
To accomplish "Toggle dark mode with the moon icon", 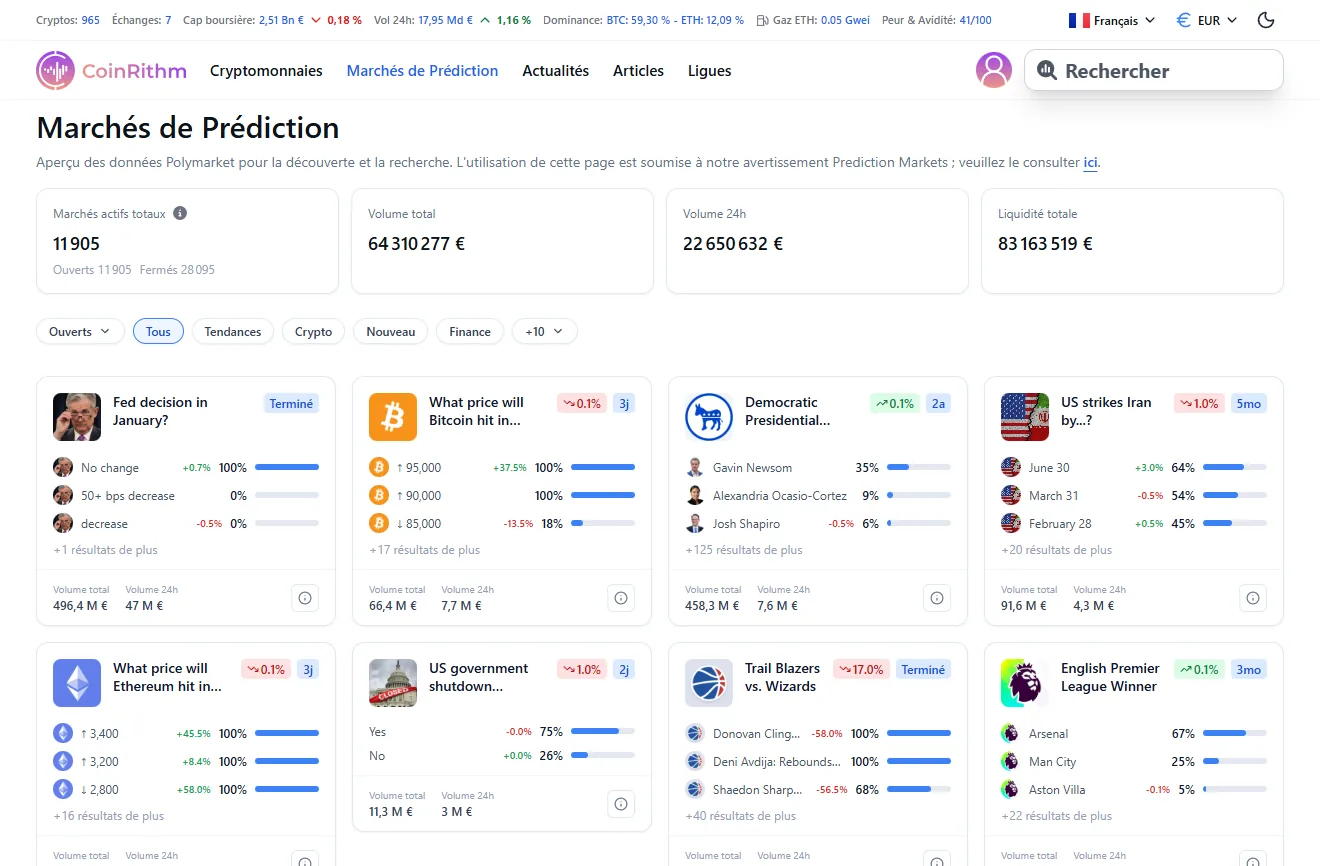I will [1265, 19].
